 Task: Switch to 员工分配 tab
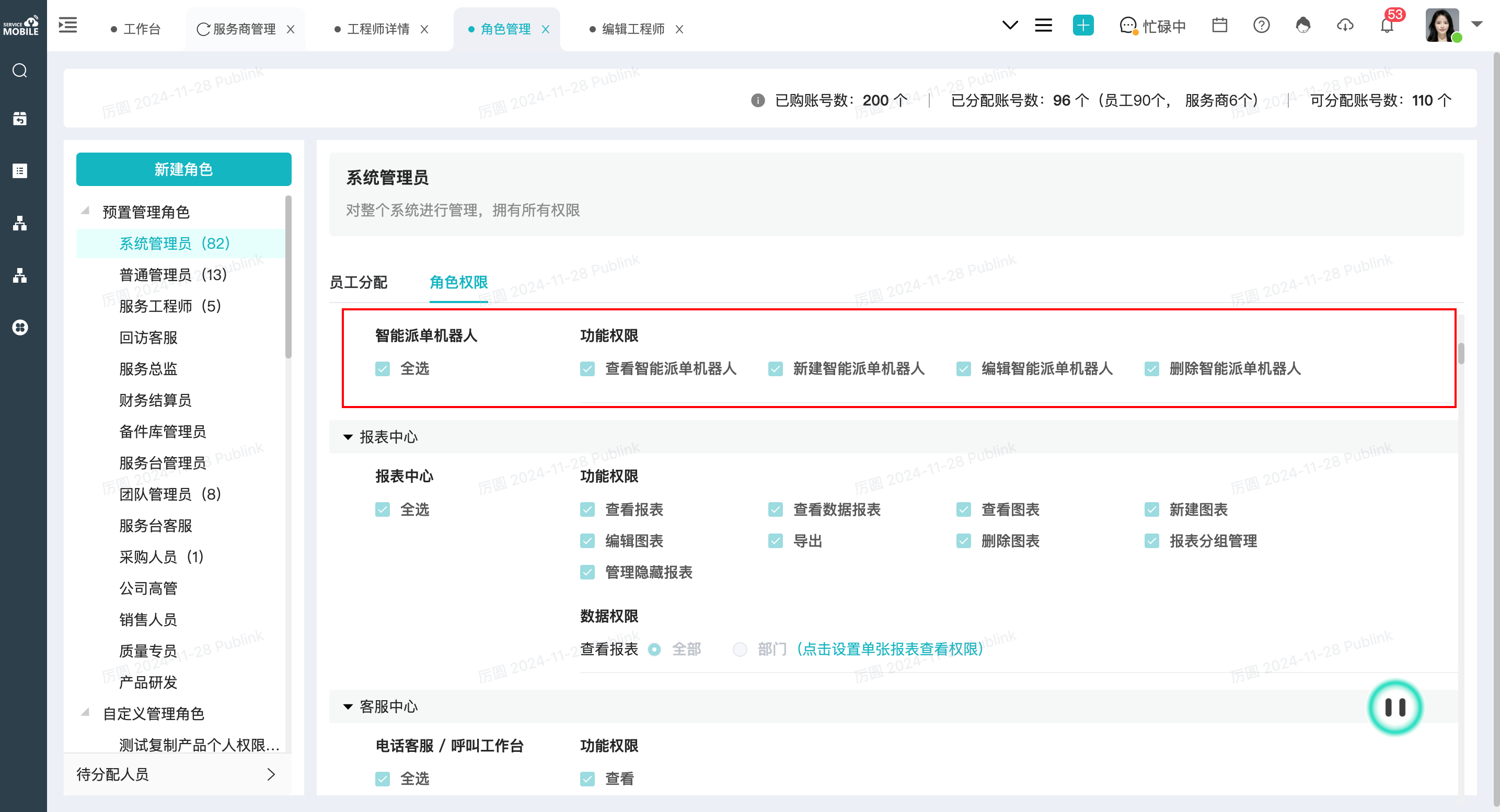[x=358, y=282]
